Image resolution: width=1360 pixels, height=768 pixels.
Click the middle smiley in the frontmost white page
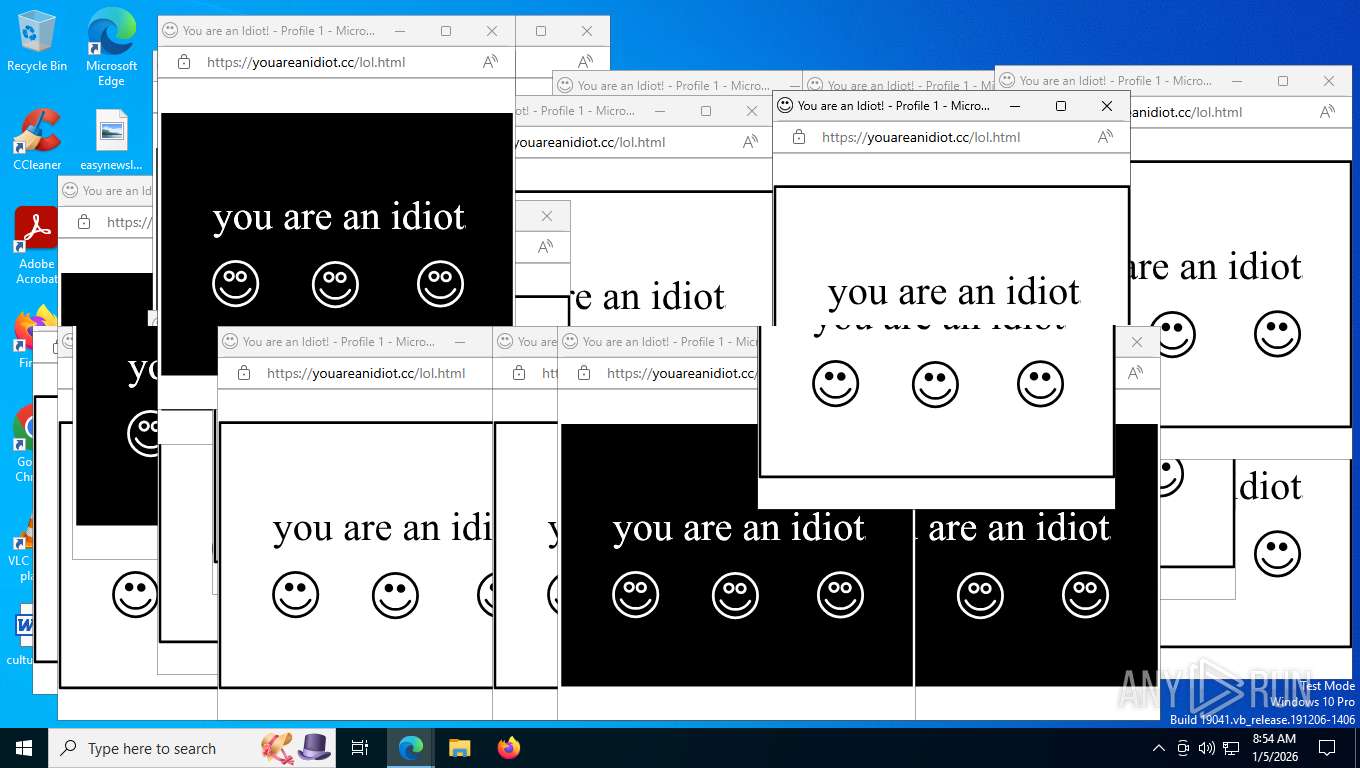pyautogui.click(x=935, y=384)
